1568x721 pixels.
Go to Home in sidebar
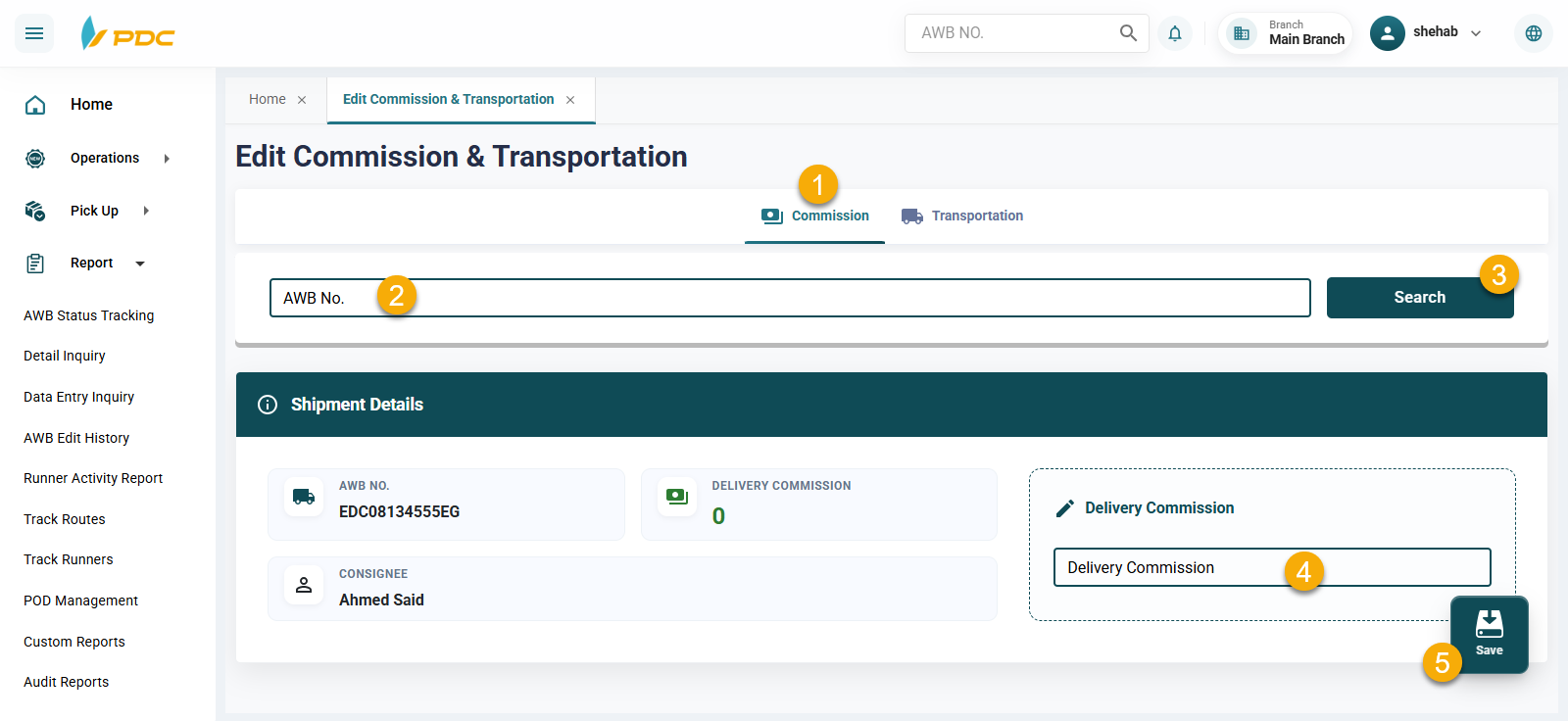91,105
